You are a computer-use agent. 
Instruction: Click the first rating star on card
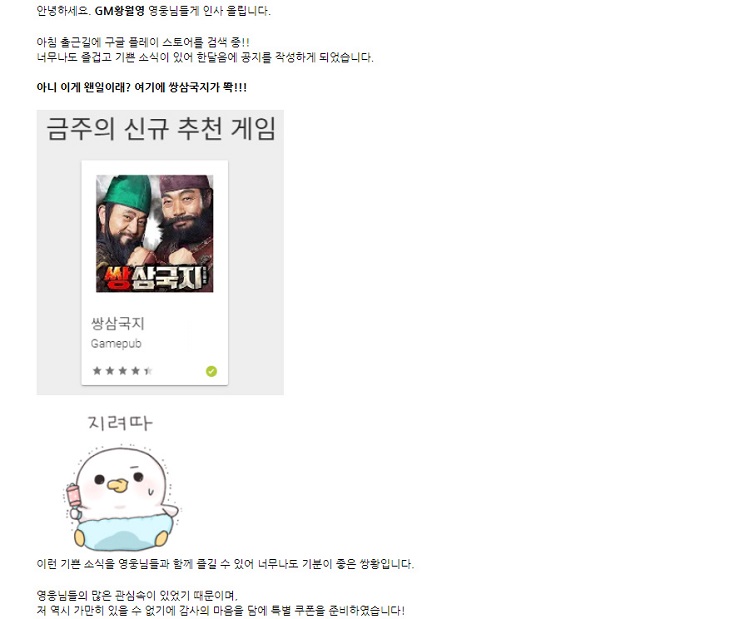point(97,371)
